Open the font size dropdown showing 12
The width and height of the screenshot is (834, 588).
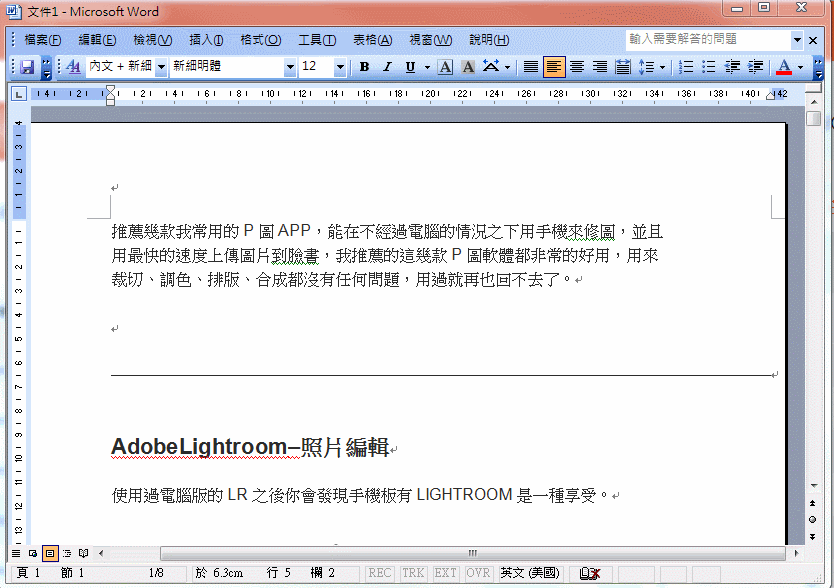tap(340, 67)
